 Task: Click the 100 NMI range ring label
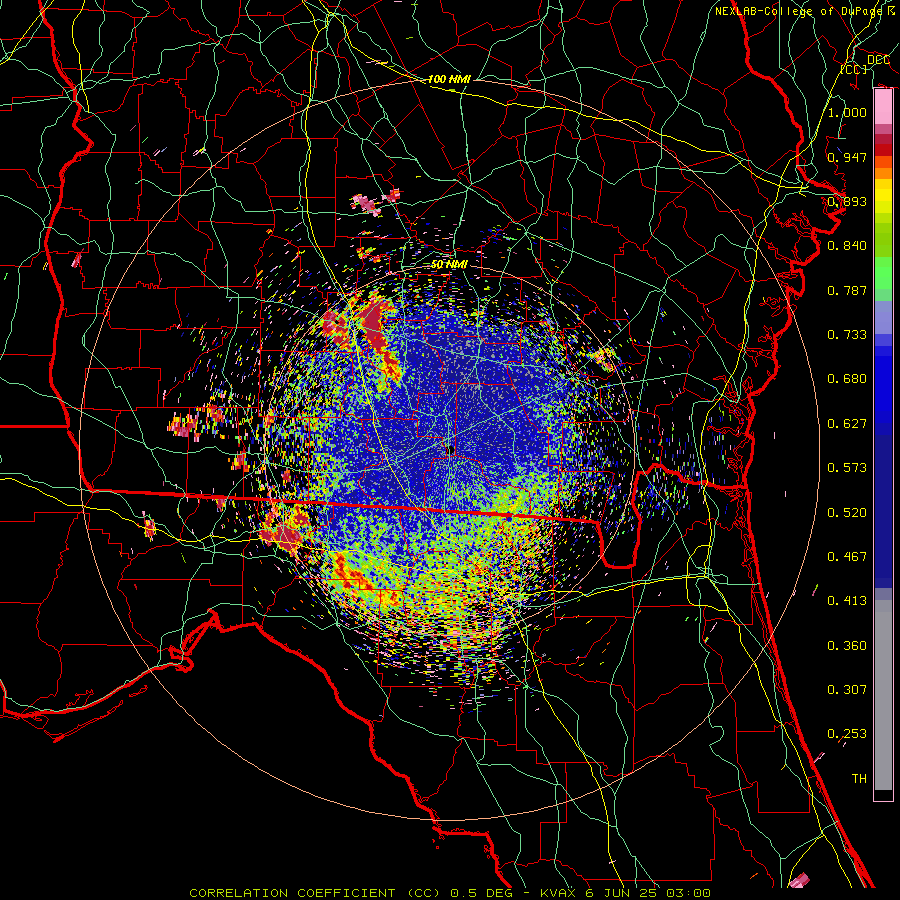(449, 79)
